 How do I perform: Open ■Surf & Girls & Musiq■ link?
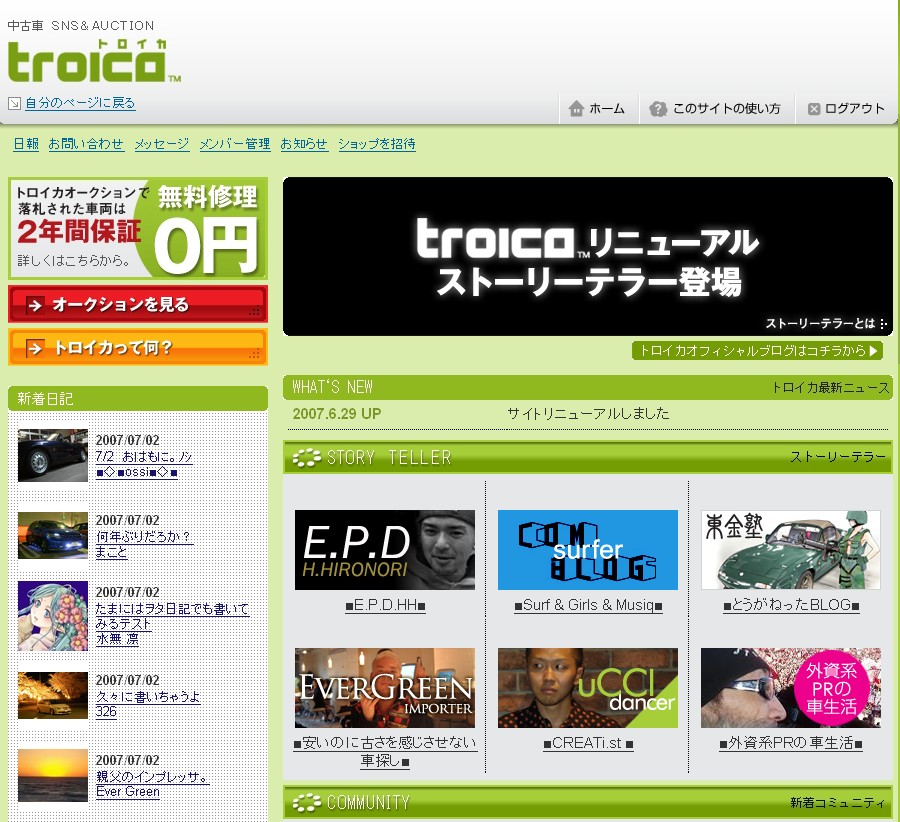[x=588, y=605]
